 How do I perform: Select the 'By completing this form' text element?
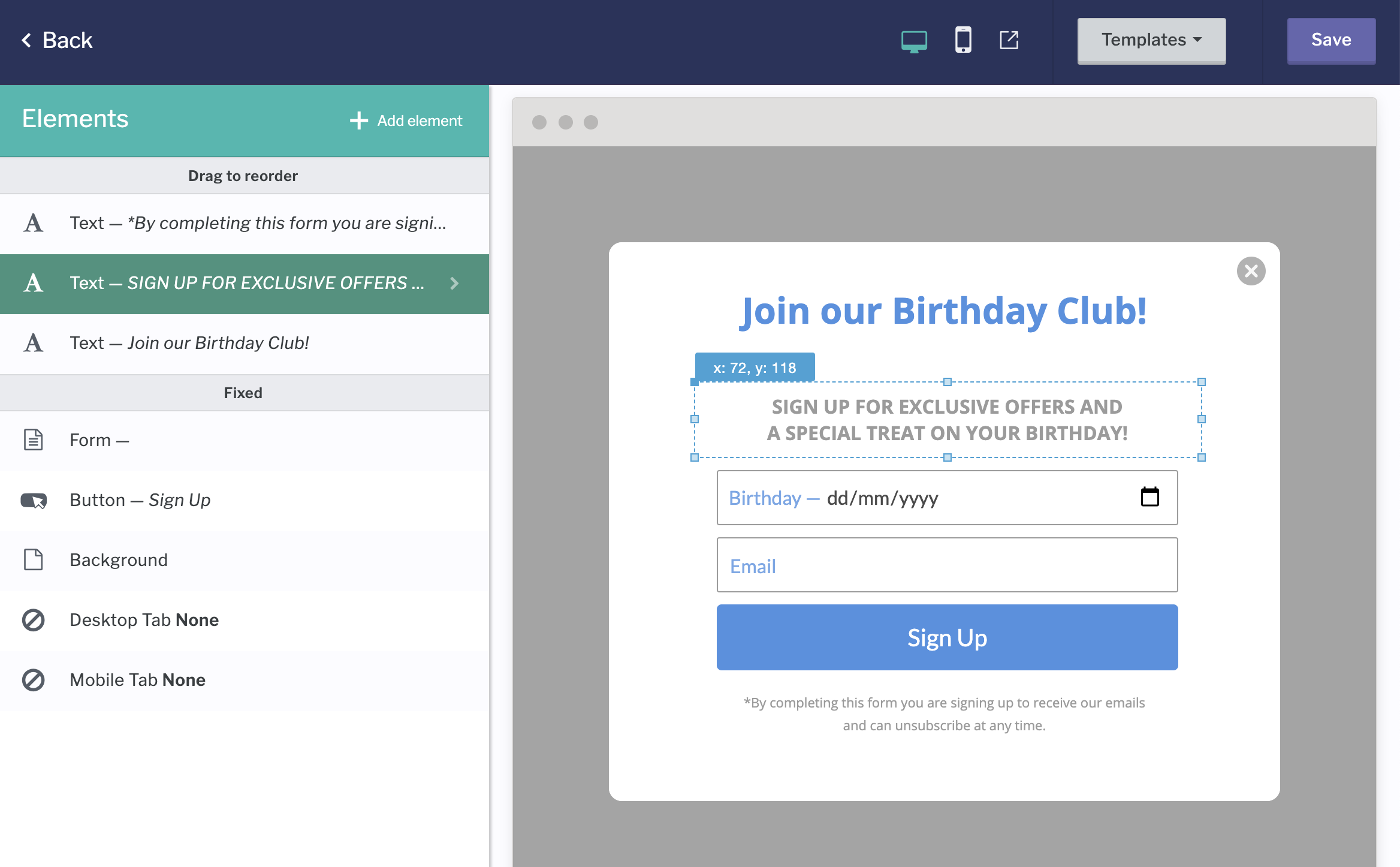tap(258, 223)
